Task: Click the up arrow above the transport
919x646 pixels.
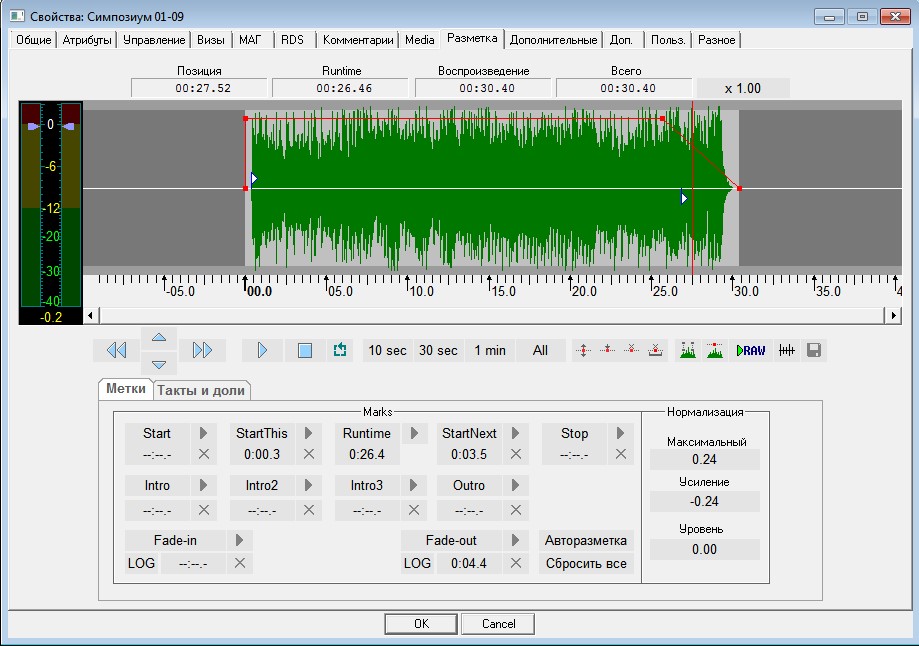Action: coord(160,336)
